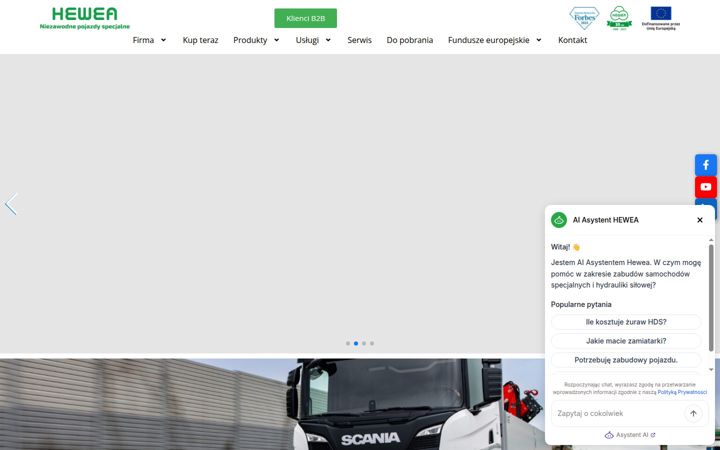
Task: Click the 'AI Asystent HEWEA' chat title
Action: point(606,220)
